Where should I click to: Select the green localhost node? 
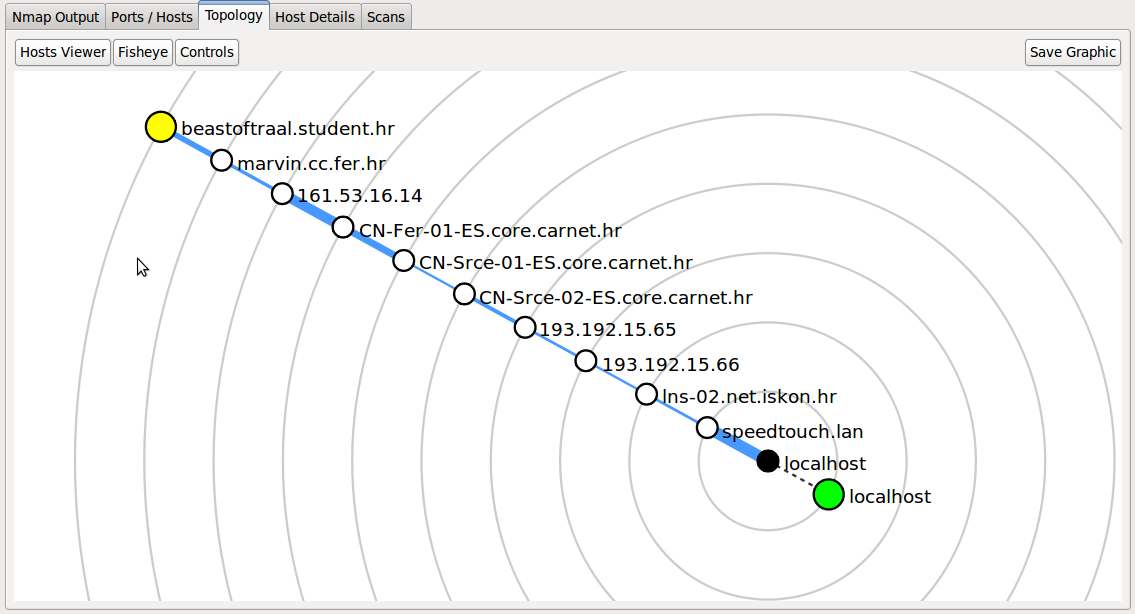point(829,495)
